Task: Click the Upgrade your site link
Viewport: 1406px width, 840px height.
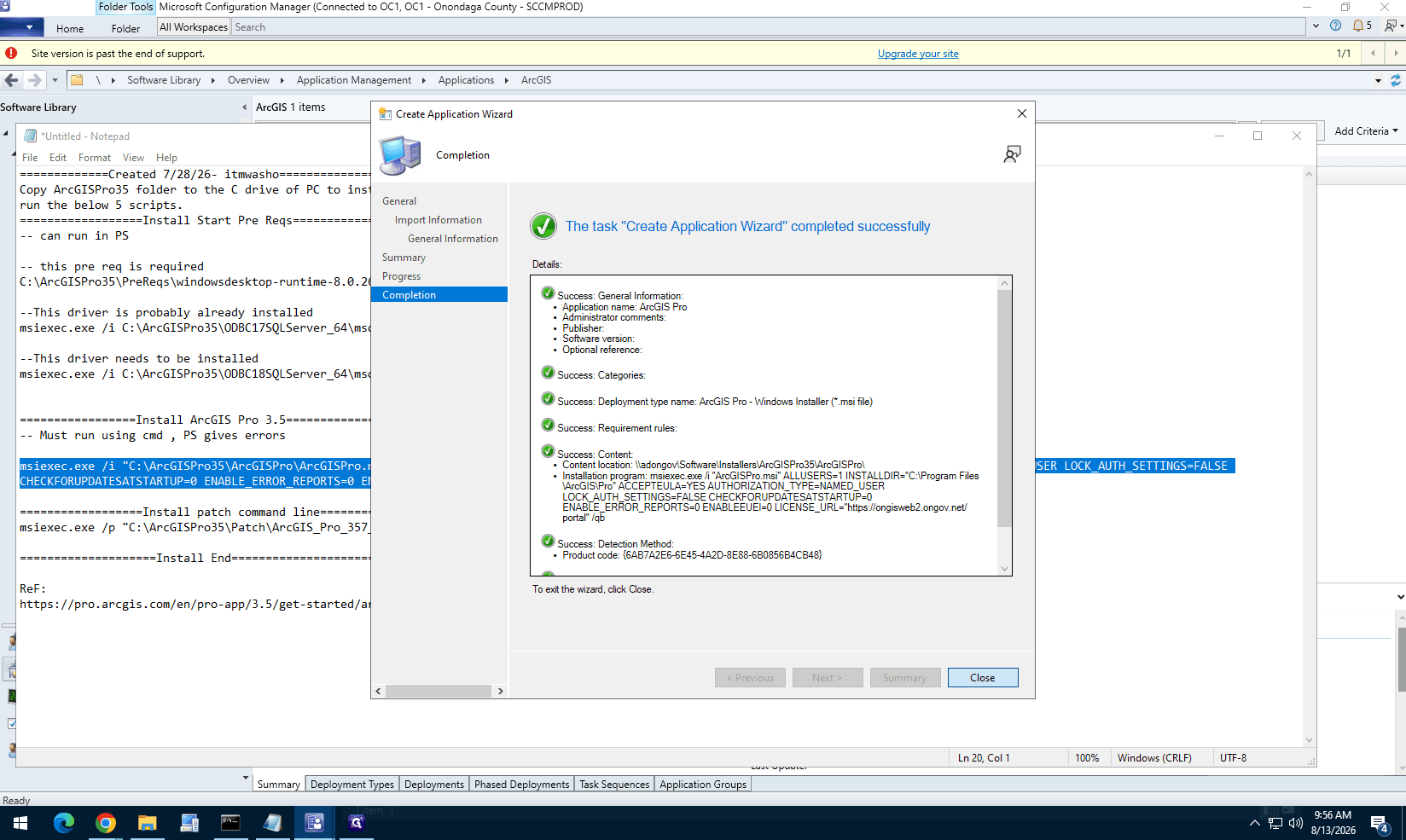Action: coord(918,54)
